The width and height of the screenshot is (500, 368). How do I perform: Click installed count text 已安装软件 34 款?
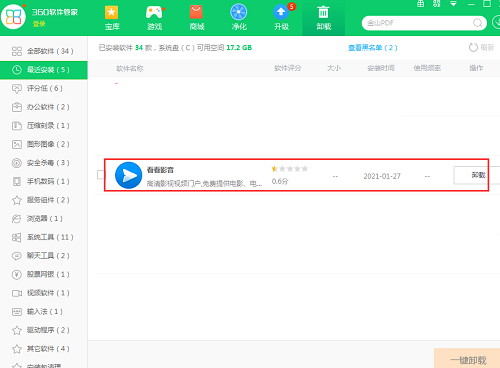tap(125, 48)
